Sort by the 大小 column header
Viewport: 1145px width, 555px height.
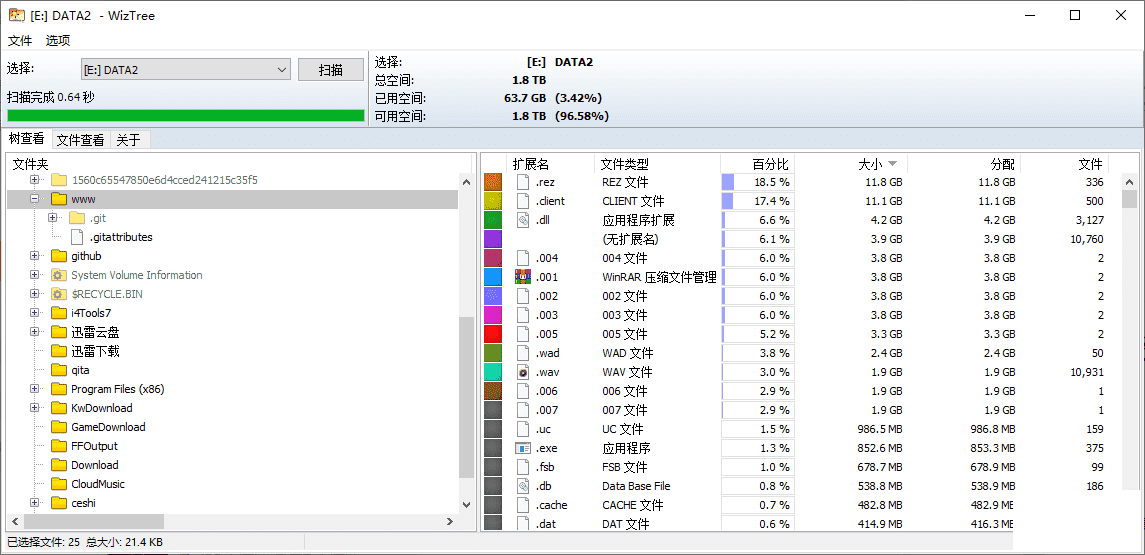[x=870, y=163]
